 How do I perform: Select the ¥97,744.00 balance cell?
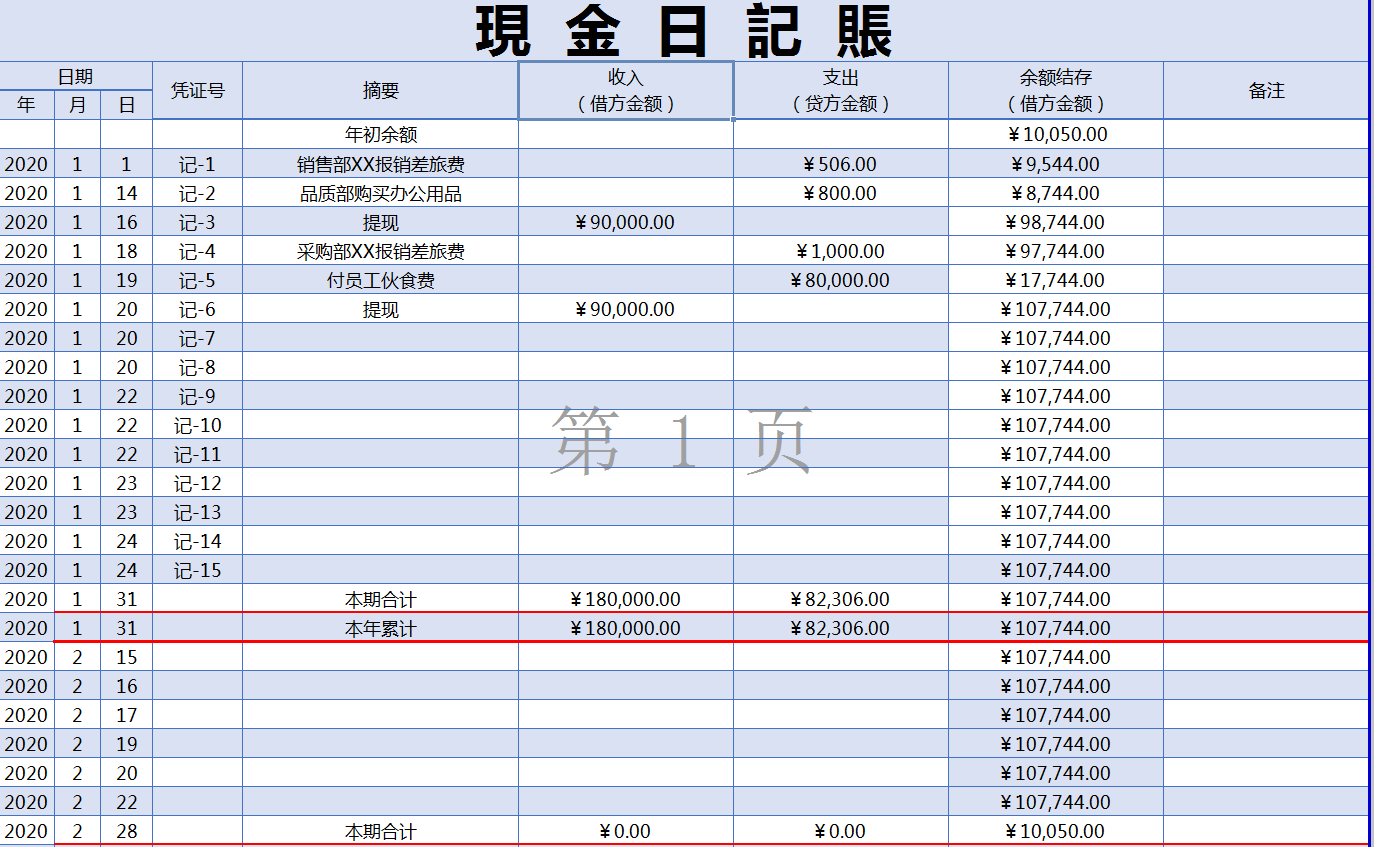1056,251
